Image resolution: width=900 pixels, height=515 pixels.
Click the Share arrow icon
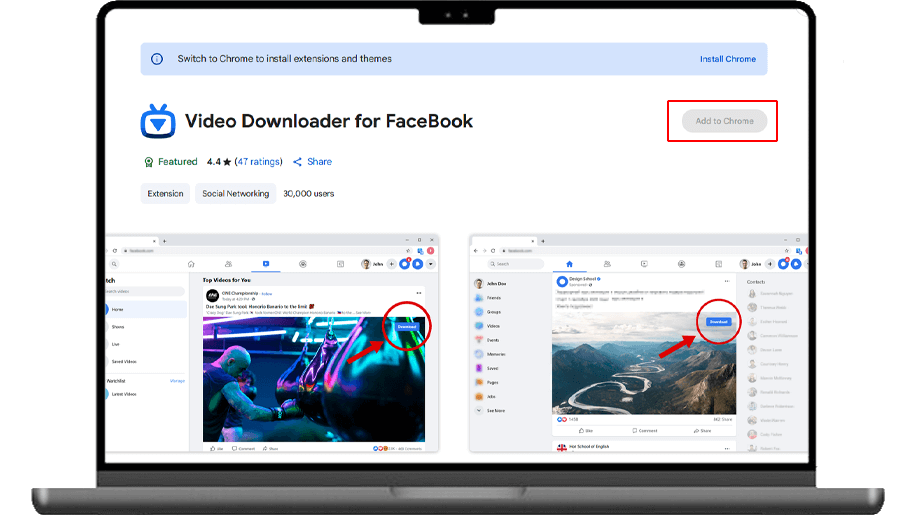tap(297, 162)
